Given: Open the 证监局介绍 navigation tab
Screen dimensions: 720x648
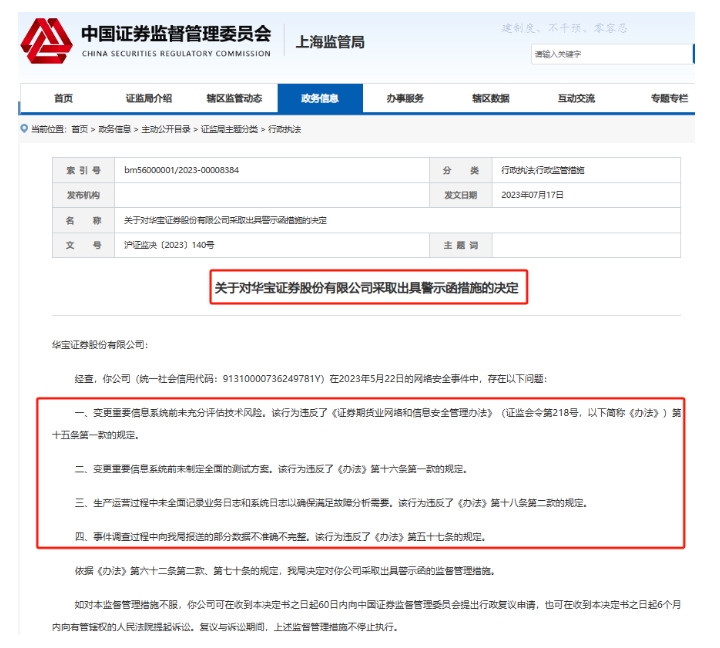Looking at the screenshot, I should (x=148, y=98).
